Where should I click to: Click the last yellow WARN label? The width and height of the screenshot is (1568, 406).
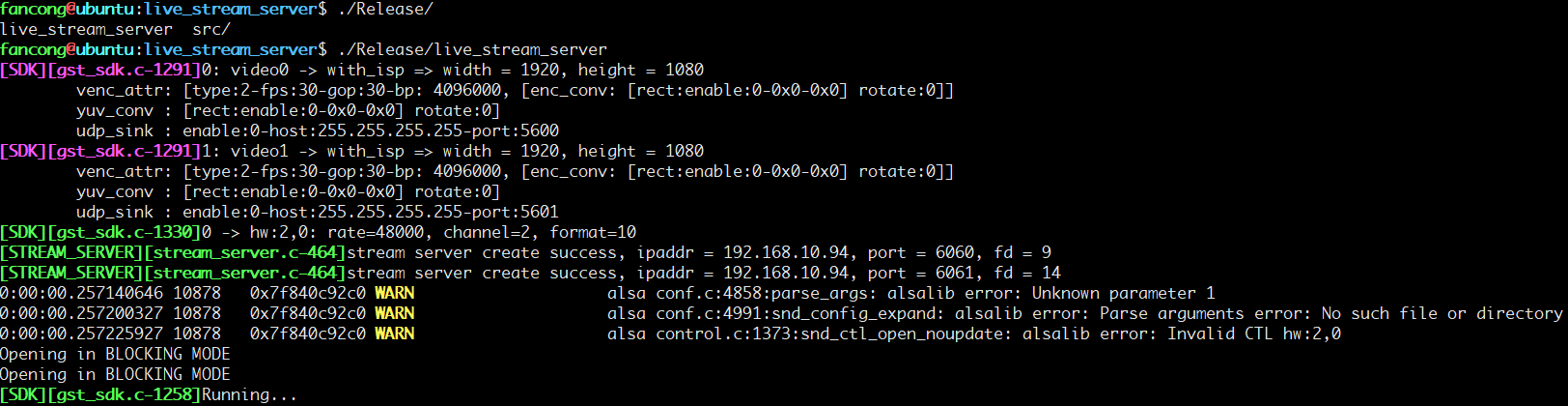(x=394, y=334)
